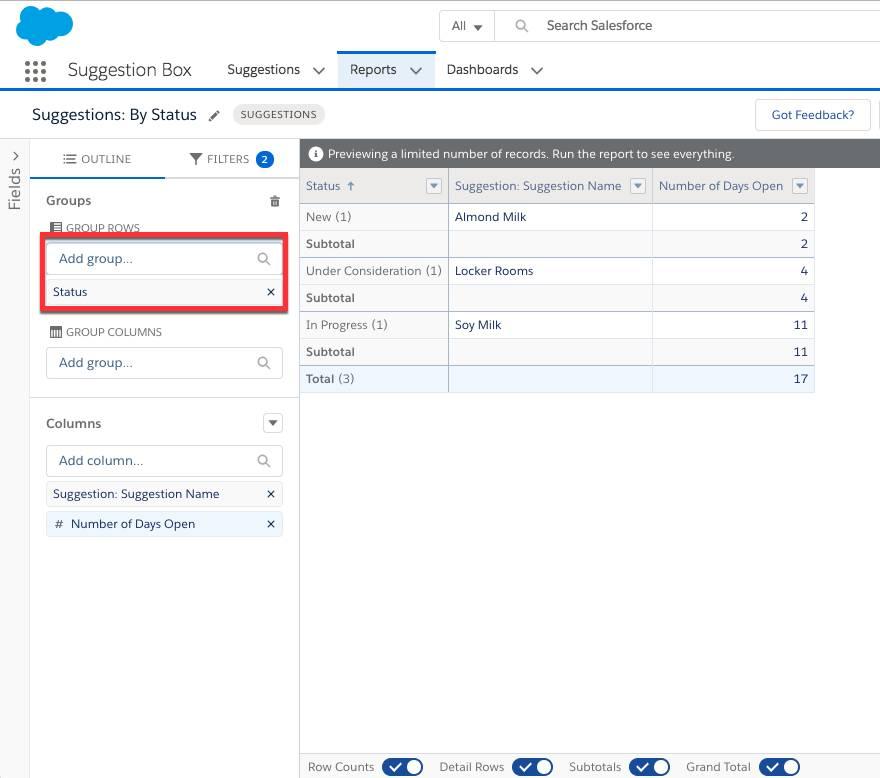
Task: Select the Status group item
Action: (164, 292)
